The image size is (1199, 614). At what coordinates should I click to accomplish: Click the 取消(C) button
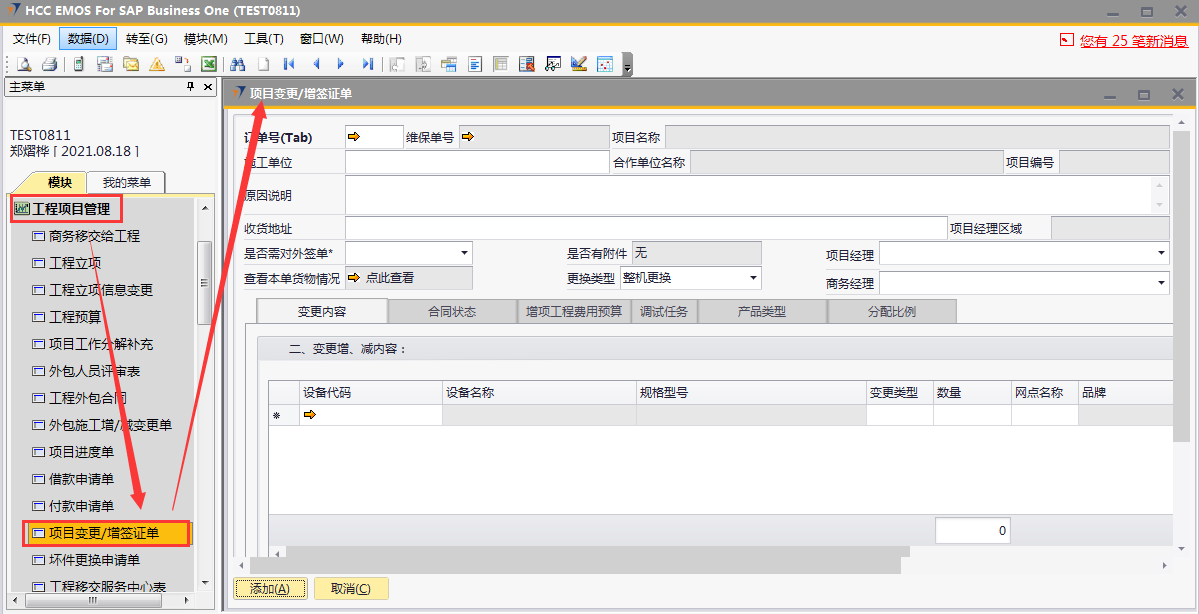(x=351, y=589)
